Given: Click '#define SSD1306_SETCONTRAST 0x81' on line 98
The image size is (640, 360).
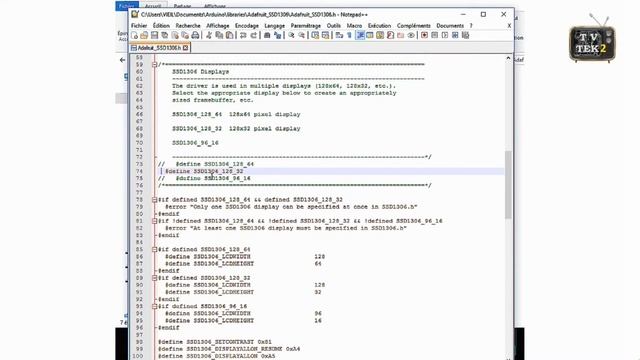Looking at the screenshot, I should point(215,342).
